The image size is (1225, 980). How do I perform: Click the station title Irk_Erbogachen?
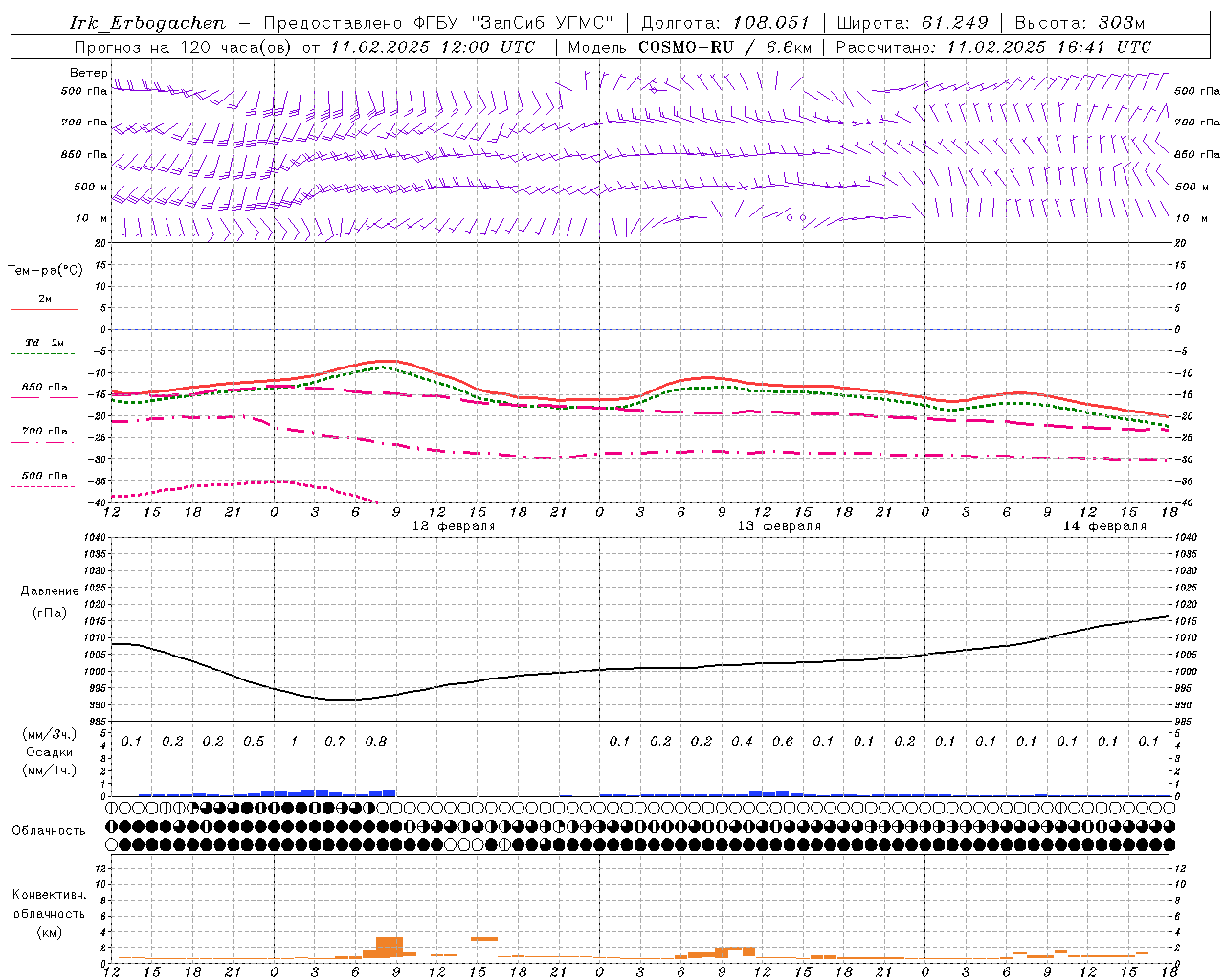147,23
